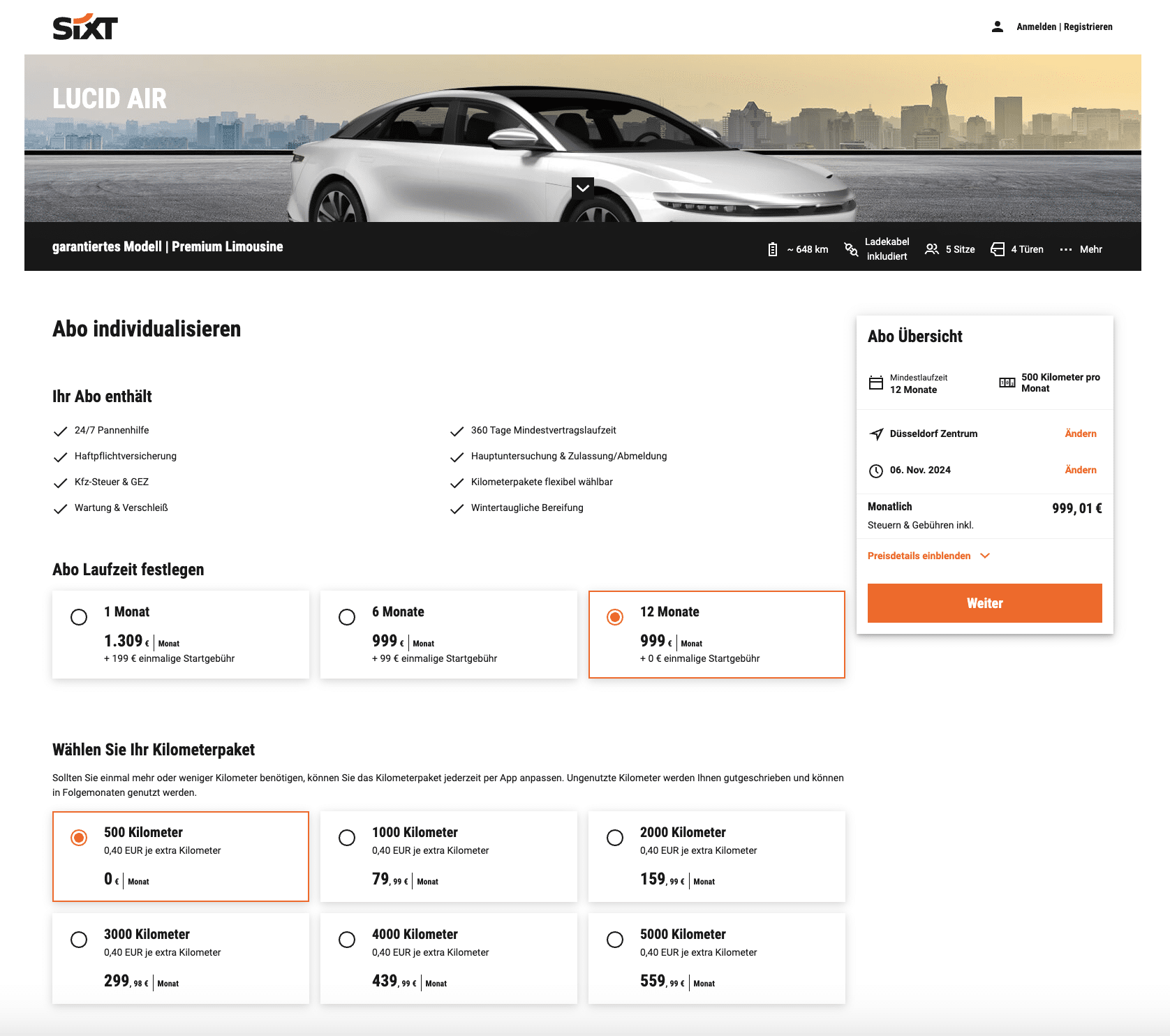
Task: Click checkmark next to Wintertaugliche Bereifung
Action: (x=457, y=508)
